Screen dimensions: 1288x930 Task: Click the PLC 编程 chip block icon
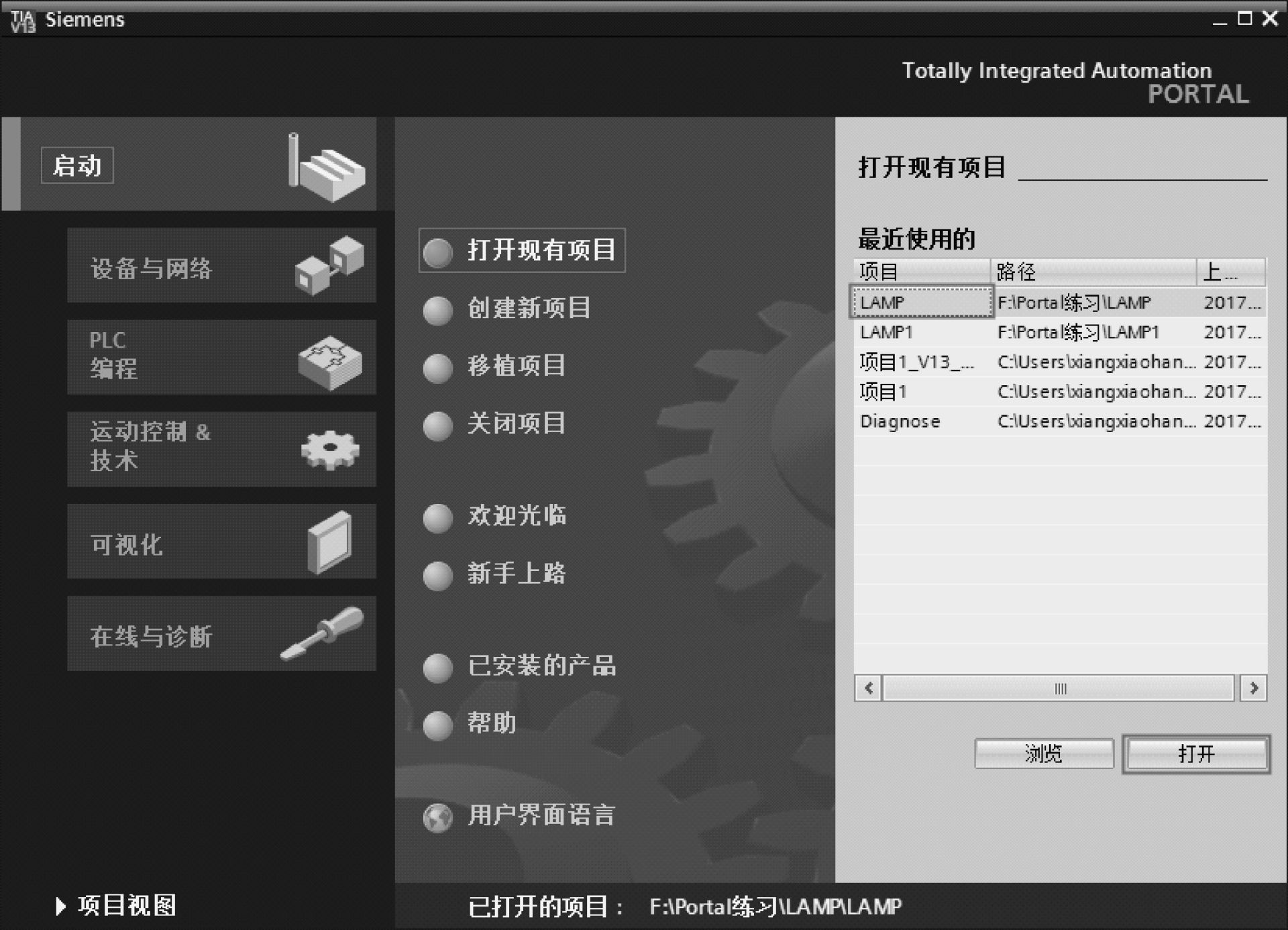(x=329, y=362)
